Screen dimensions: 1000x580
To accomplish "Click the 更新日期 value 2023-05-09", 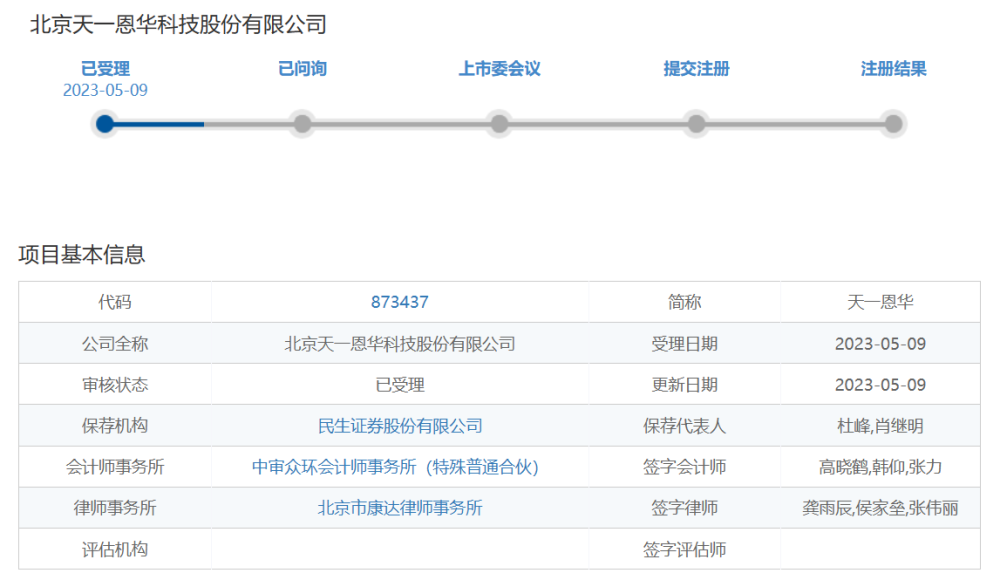I will pos(880,385).
